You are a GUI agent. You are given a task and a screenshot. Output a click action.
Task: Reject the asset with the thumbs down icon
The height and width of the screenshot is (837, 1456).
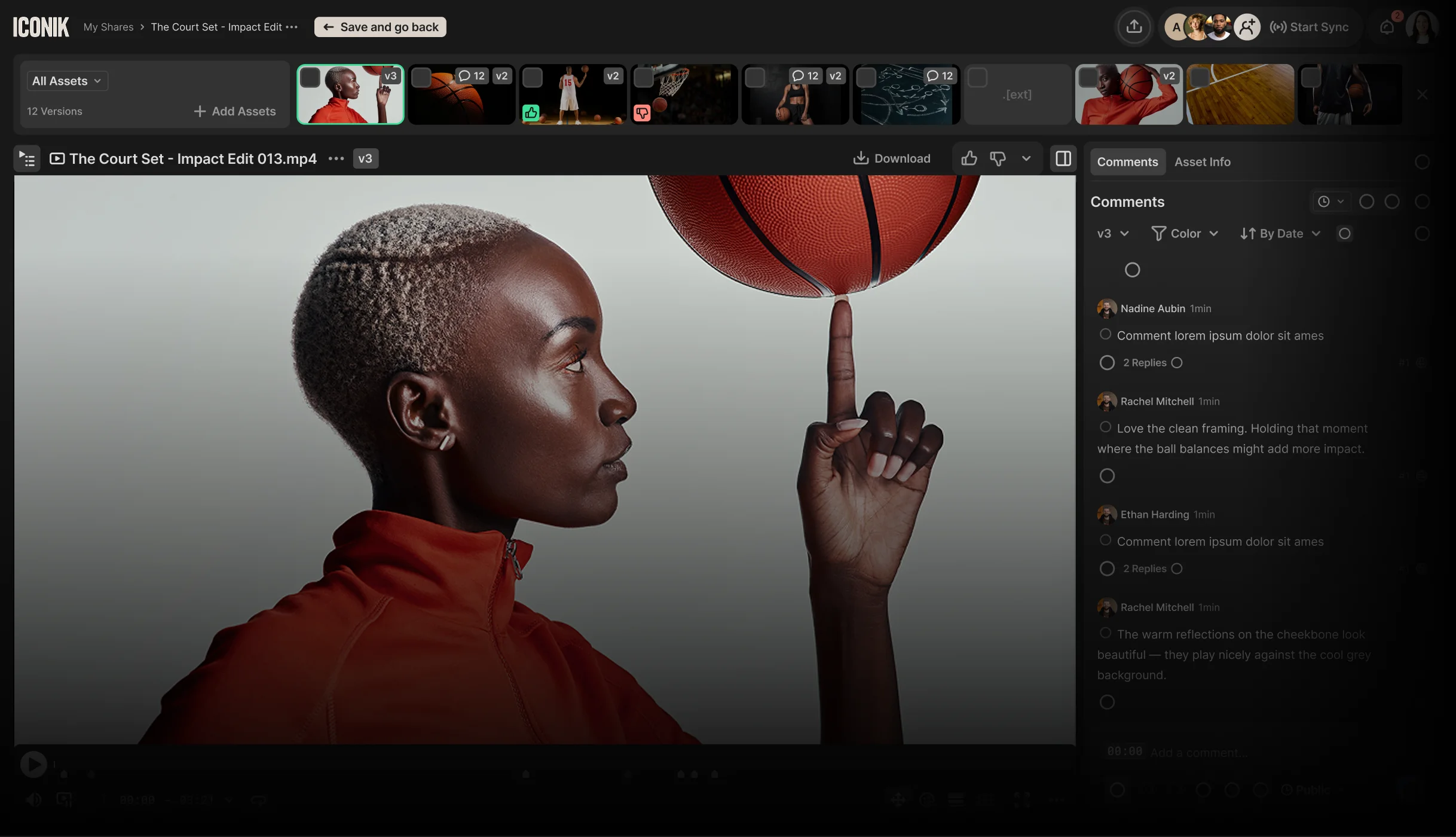997,158
